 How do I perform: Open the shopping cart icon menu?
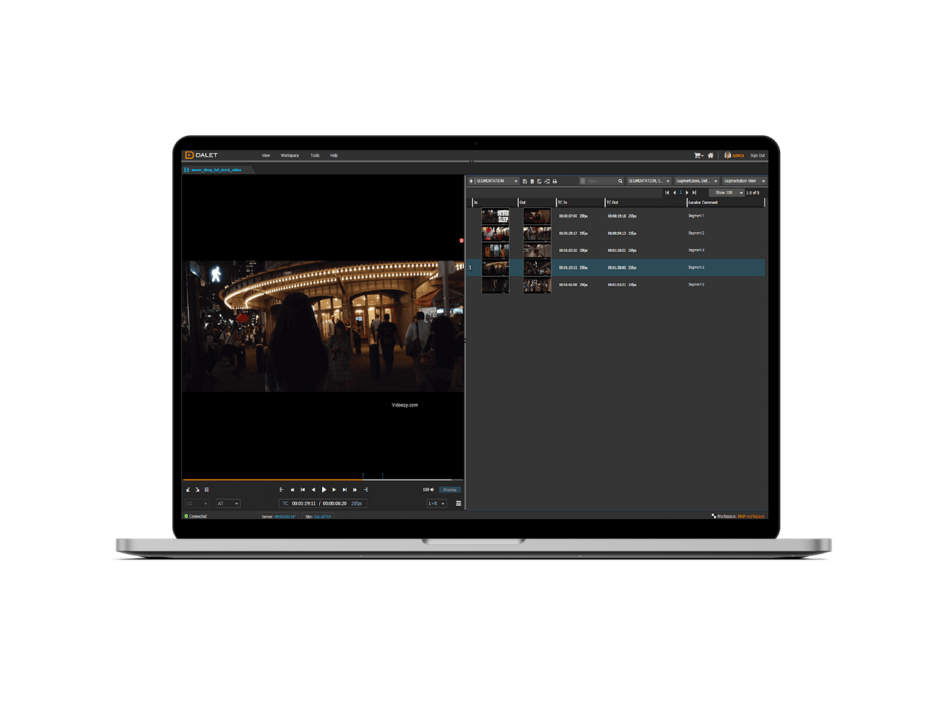click(x=698, y=155)
